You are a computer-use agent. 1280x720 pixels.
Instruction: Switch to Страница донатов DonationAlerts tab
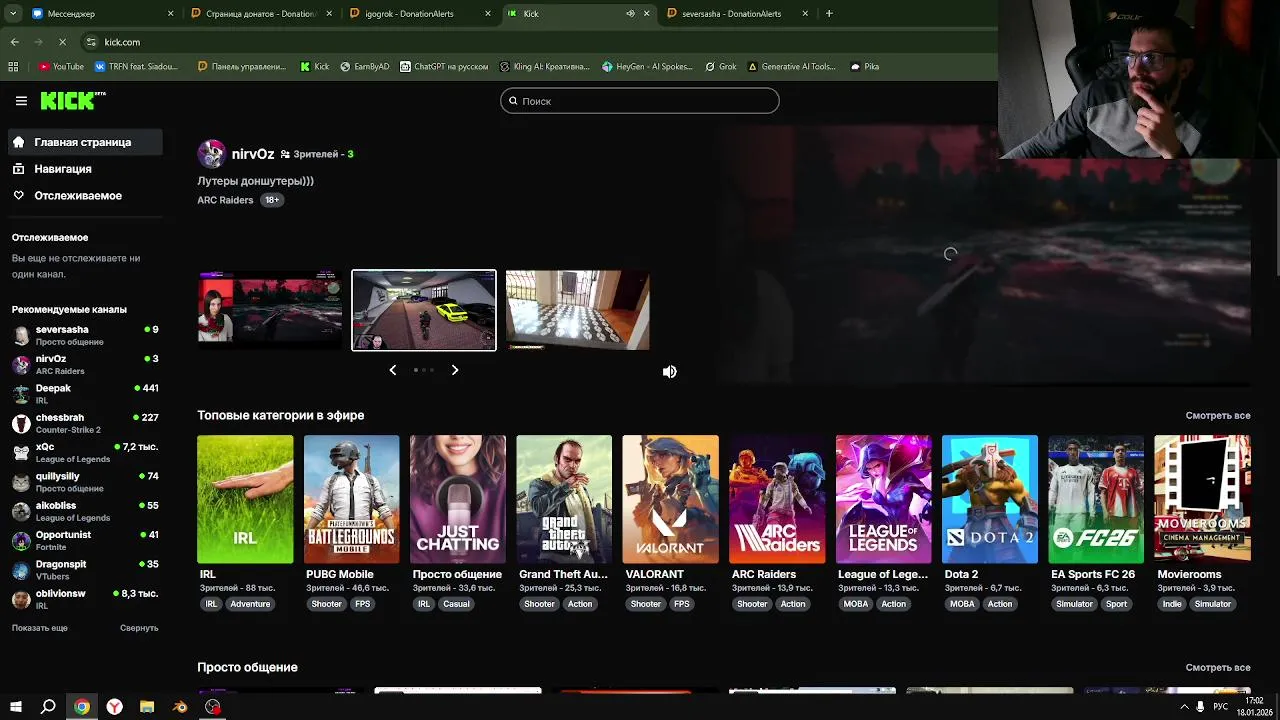[x=261, y=14]
